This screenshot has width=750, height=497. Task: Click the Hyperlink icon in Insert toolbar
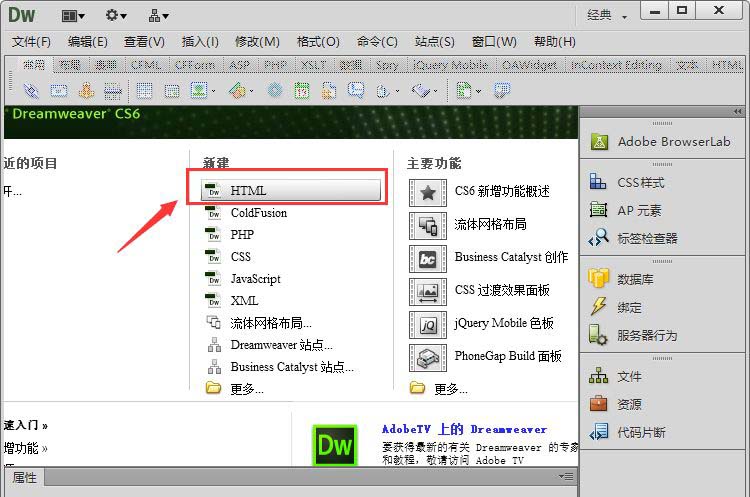(x=30, y=90)
